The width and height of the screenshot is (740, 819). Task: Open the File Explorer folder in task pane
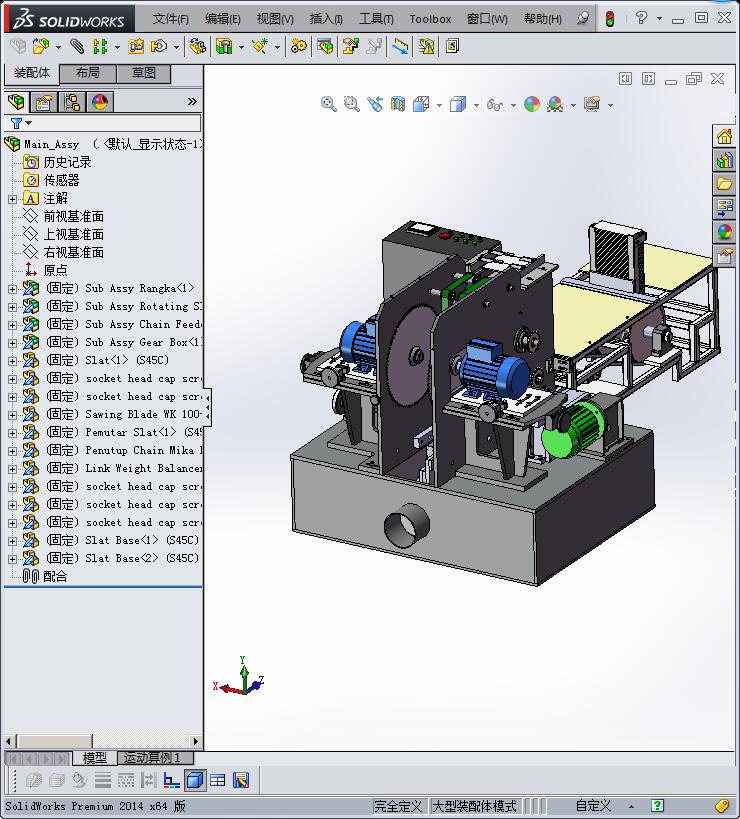(724, 184)
